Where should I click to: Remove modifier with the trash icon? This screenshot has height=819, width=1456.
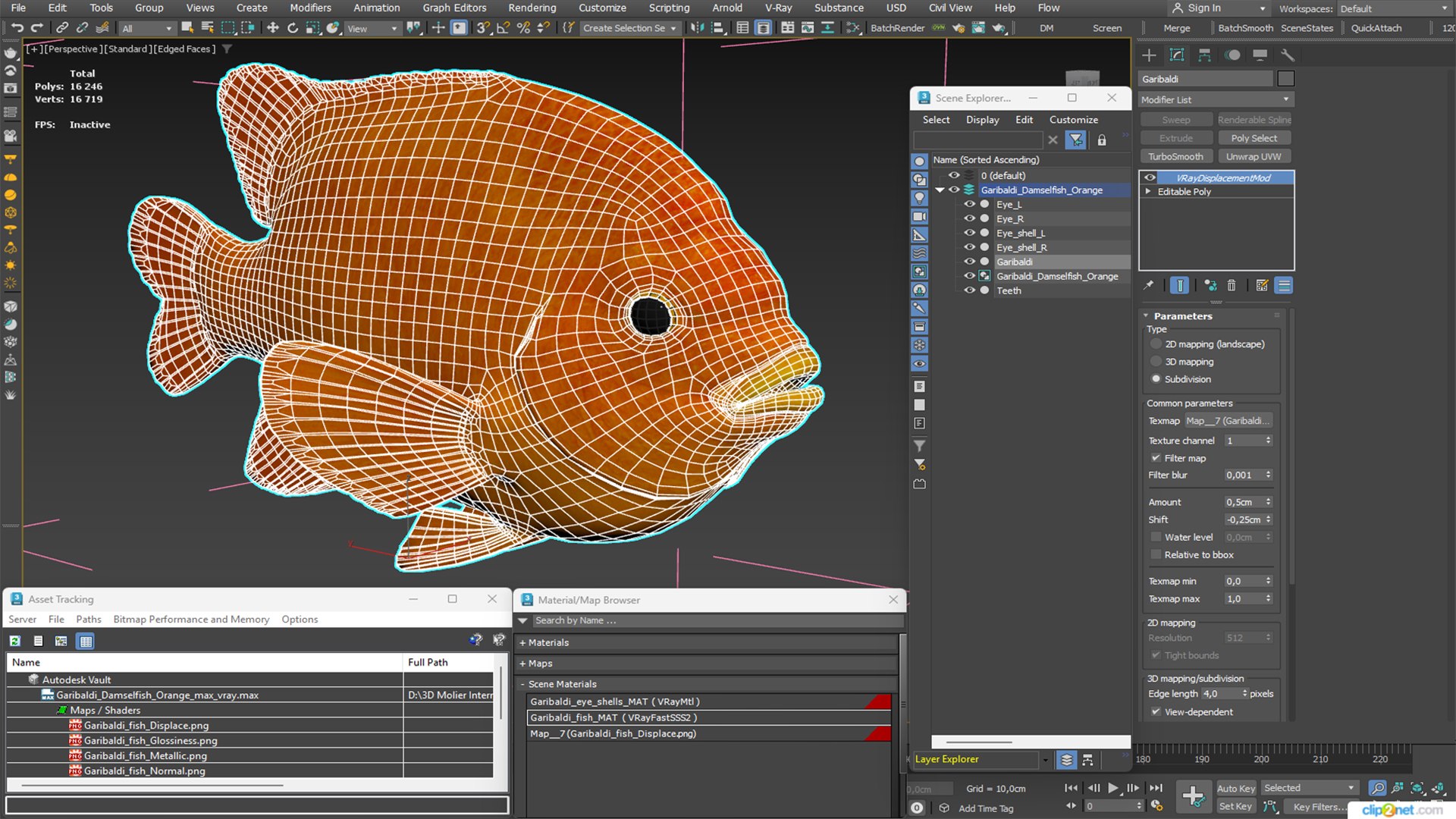coord(1232,286)
